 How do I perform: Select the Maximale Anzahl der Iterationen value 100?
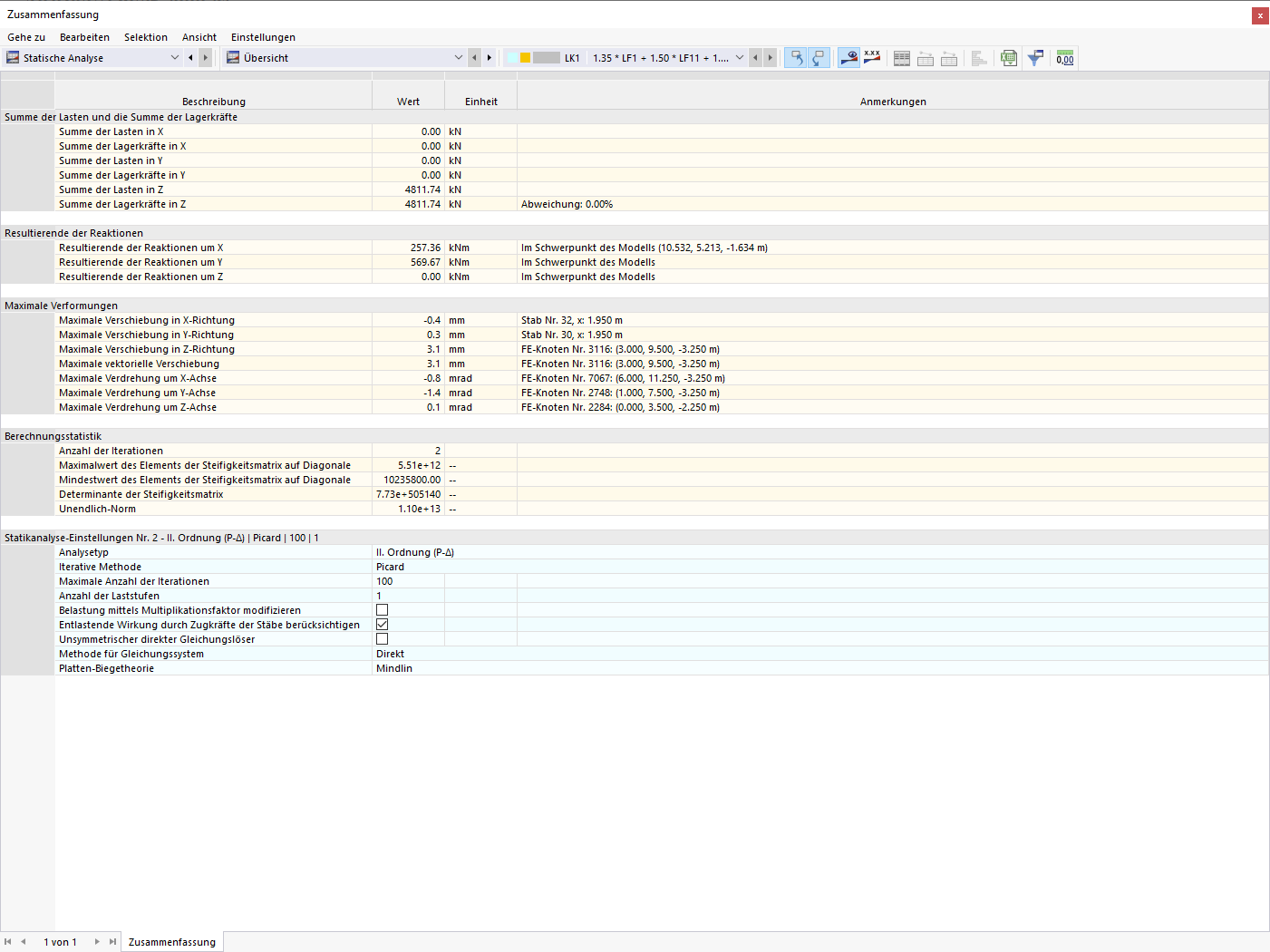pos(408,581)
